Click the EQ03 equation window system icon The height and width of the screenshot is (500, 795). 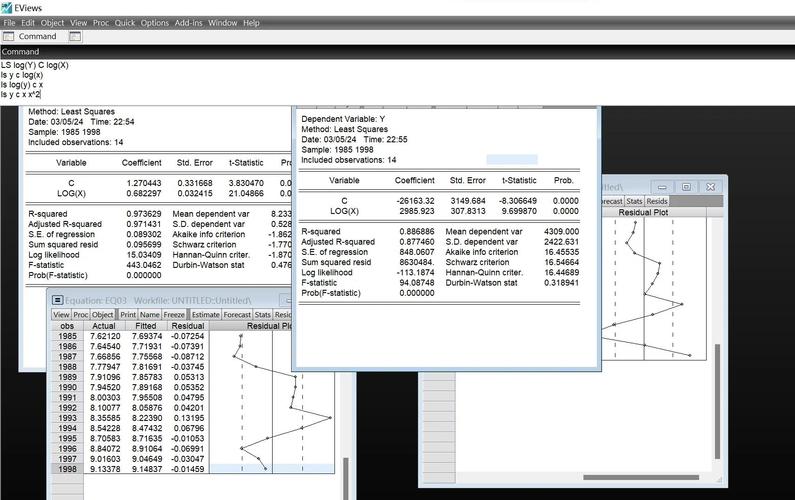pyautogui.click(x=57, y=299)
